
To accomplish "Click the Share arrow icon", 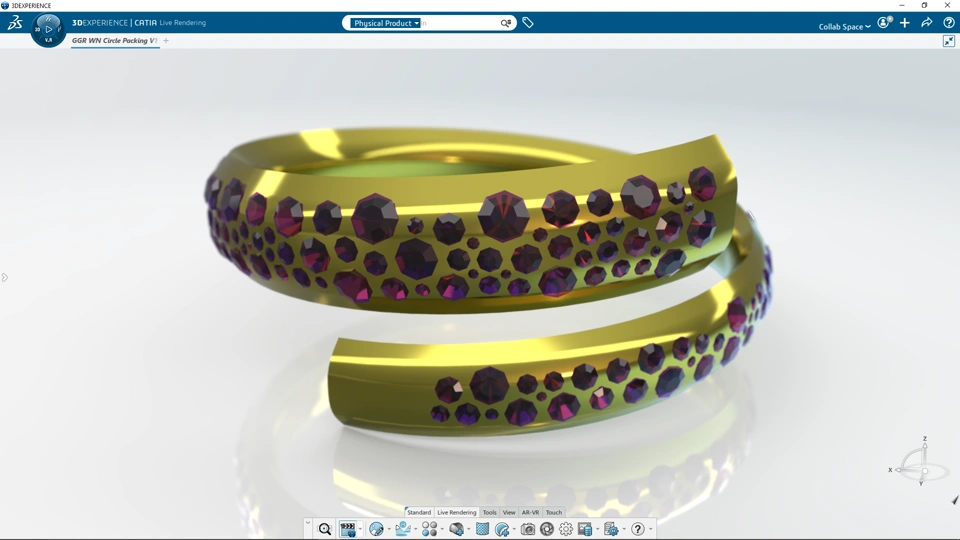I will click(927, 23).
